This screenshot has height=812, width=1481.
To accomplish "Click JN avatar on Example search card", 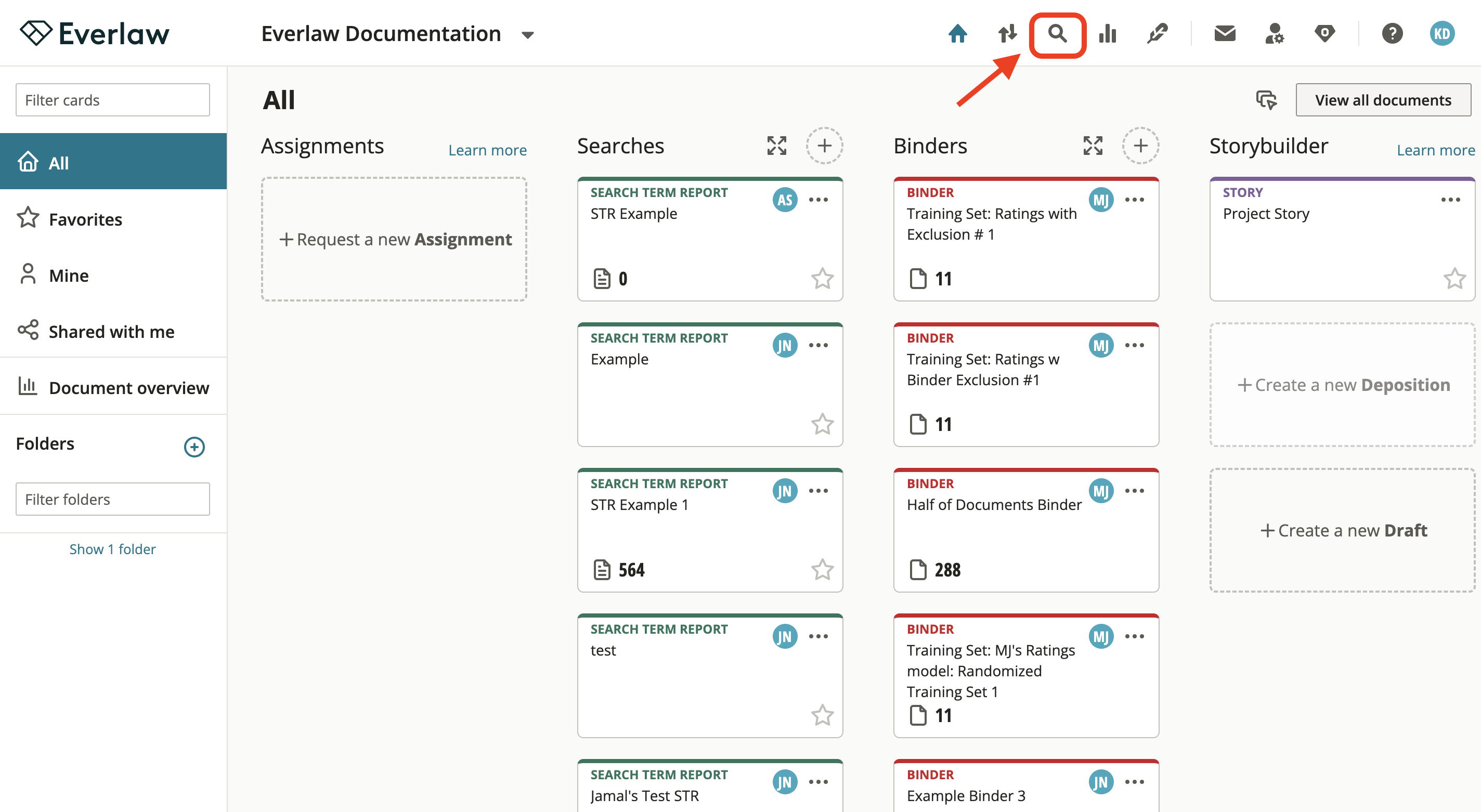I will (785, 345).
